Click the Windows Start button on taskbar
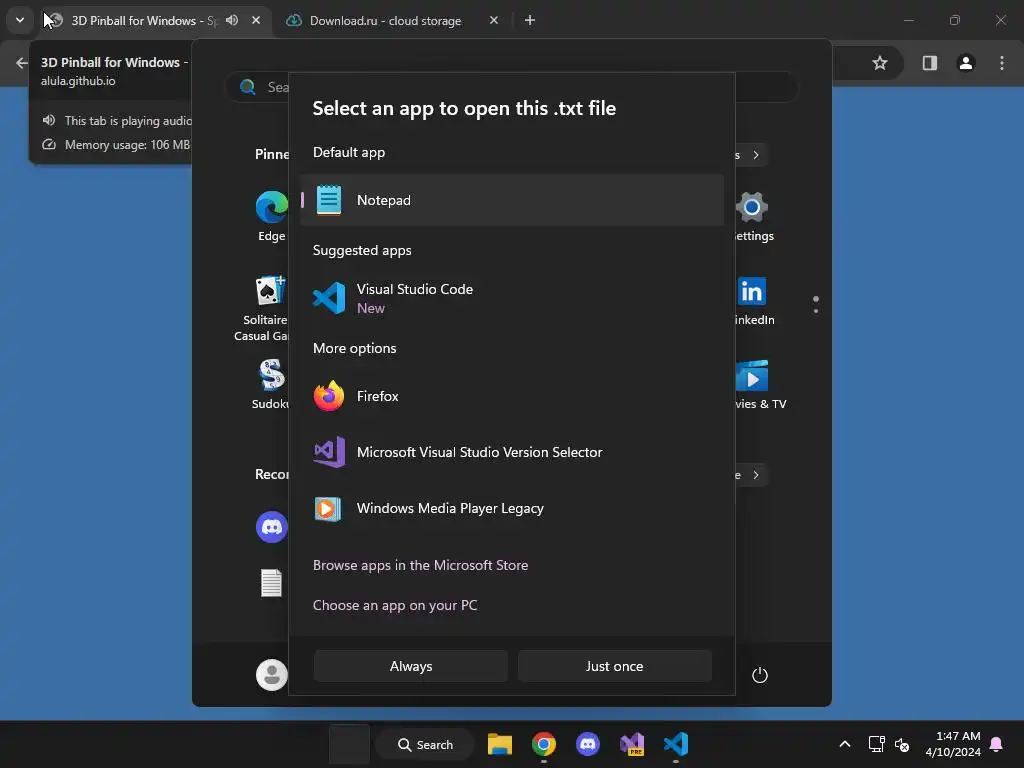1024x768 pixels. click(349, 744)
